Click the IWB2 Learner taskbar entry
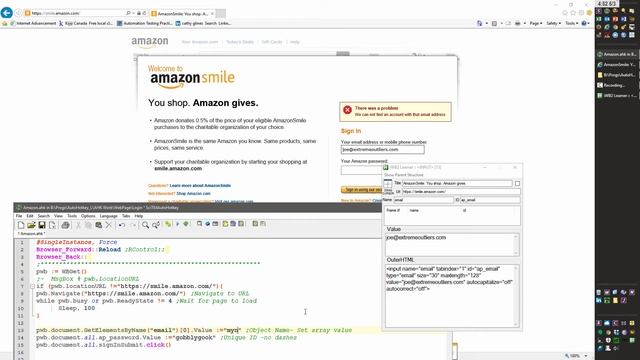Screen dimensions: 640x360 click(x=616, y=96)
